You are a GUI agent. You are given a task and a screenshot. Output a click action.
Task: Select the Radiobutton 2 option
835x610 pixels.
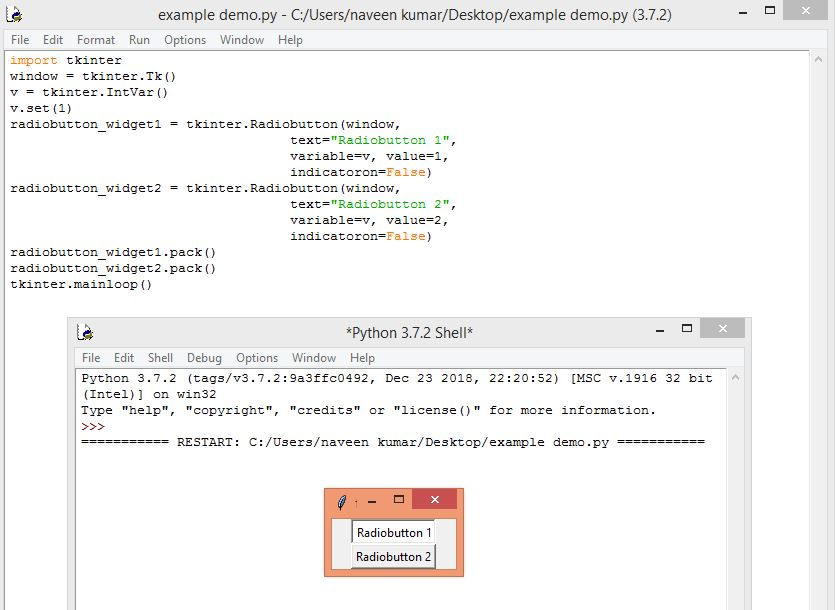[393, 556]
